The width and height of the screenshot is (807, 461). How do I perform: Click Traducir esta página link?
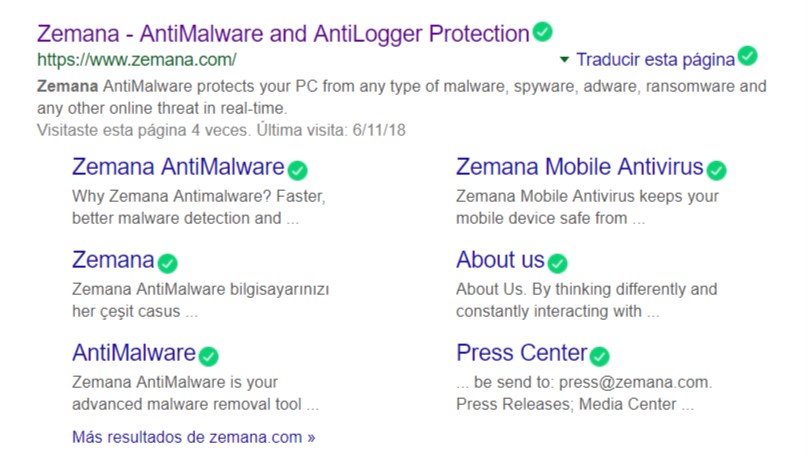[x=655, y=59]
